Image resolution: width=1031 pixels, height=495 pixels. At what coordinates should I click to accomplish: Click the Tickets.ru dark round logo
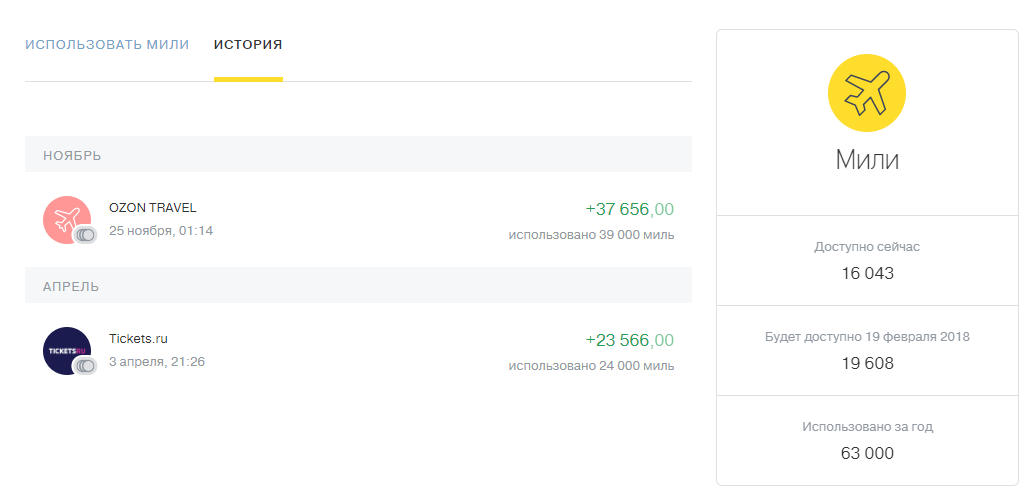point(66,350)
